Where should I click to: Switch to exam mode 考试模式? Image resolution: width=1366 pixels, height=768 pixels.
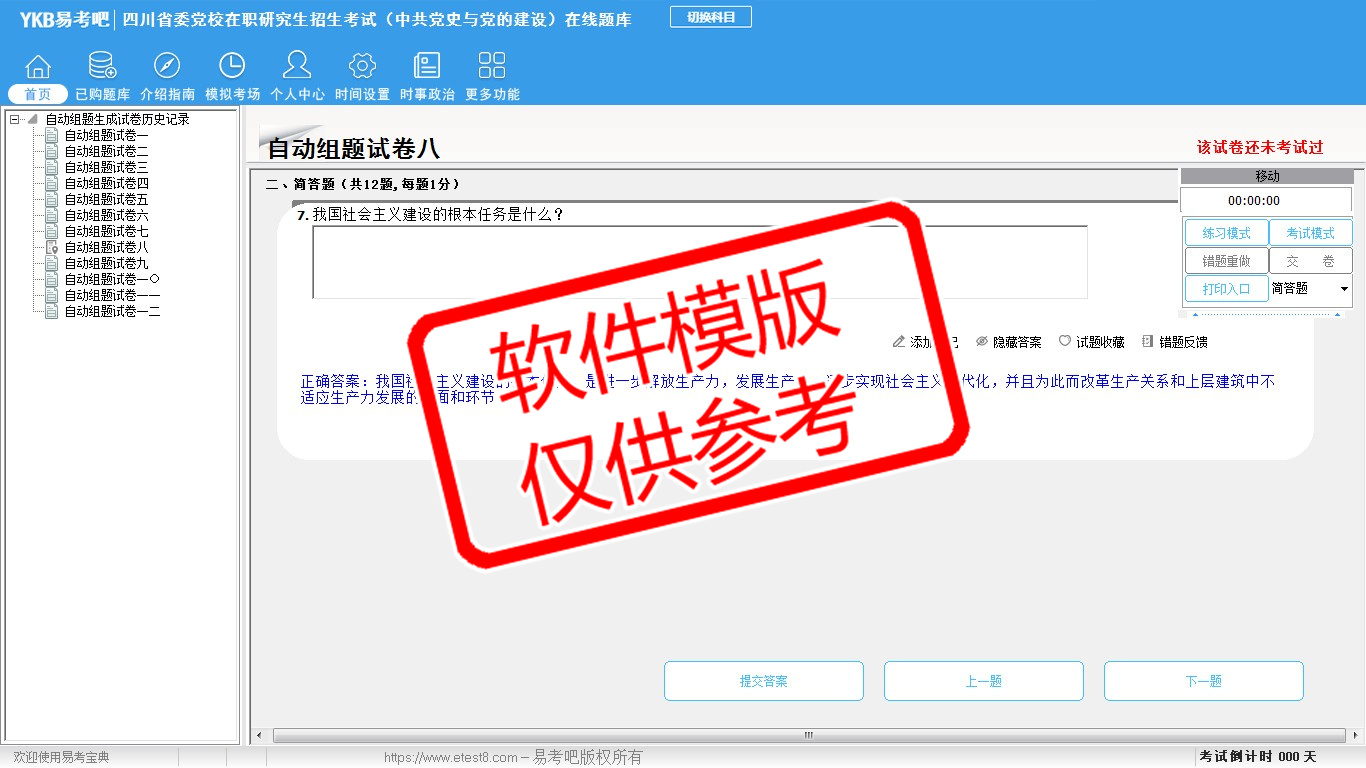1310,233
